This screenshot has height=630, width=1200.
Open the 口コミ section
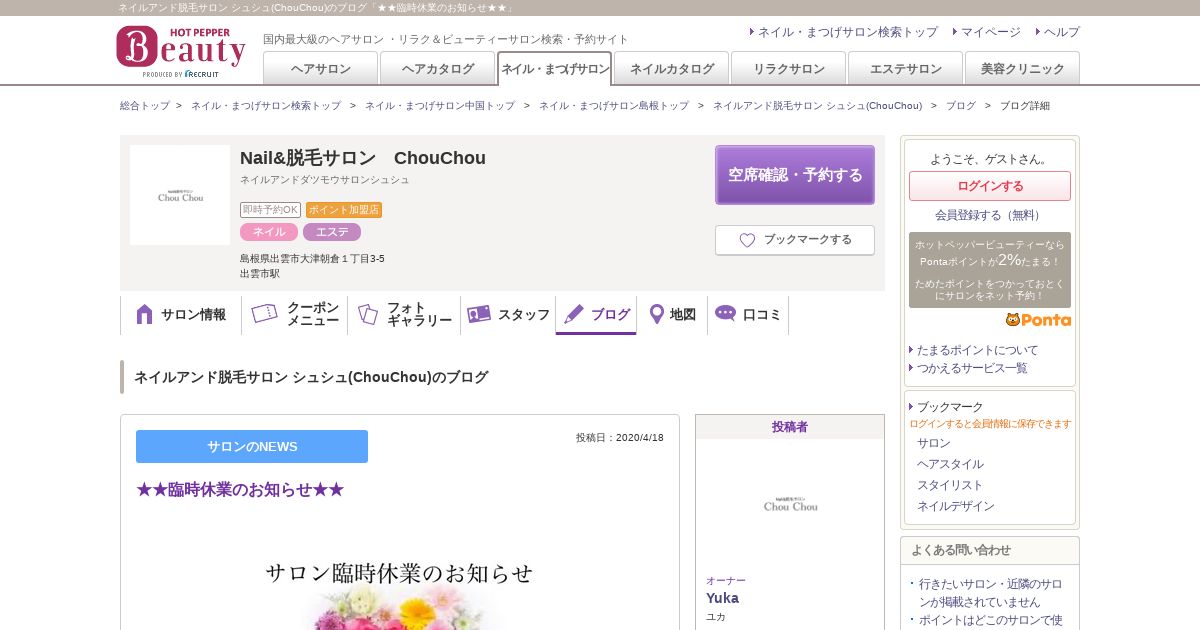(748, 315)
